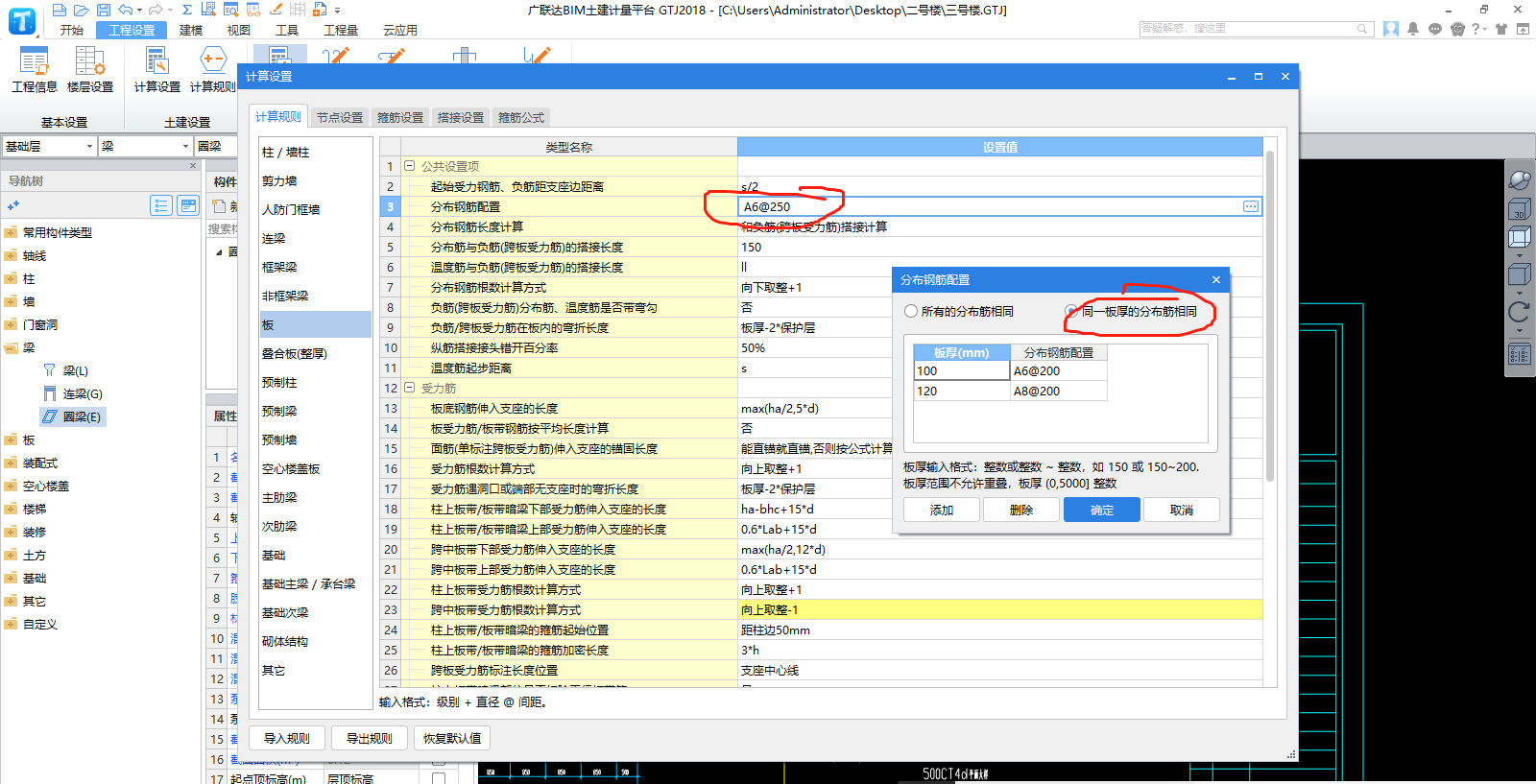Click the chat message bubble icon
The height and width of the screenshot is (784, 1536).
click(x=1435, y=29)
